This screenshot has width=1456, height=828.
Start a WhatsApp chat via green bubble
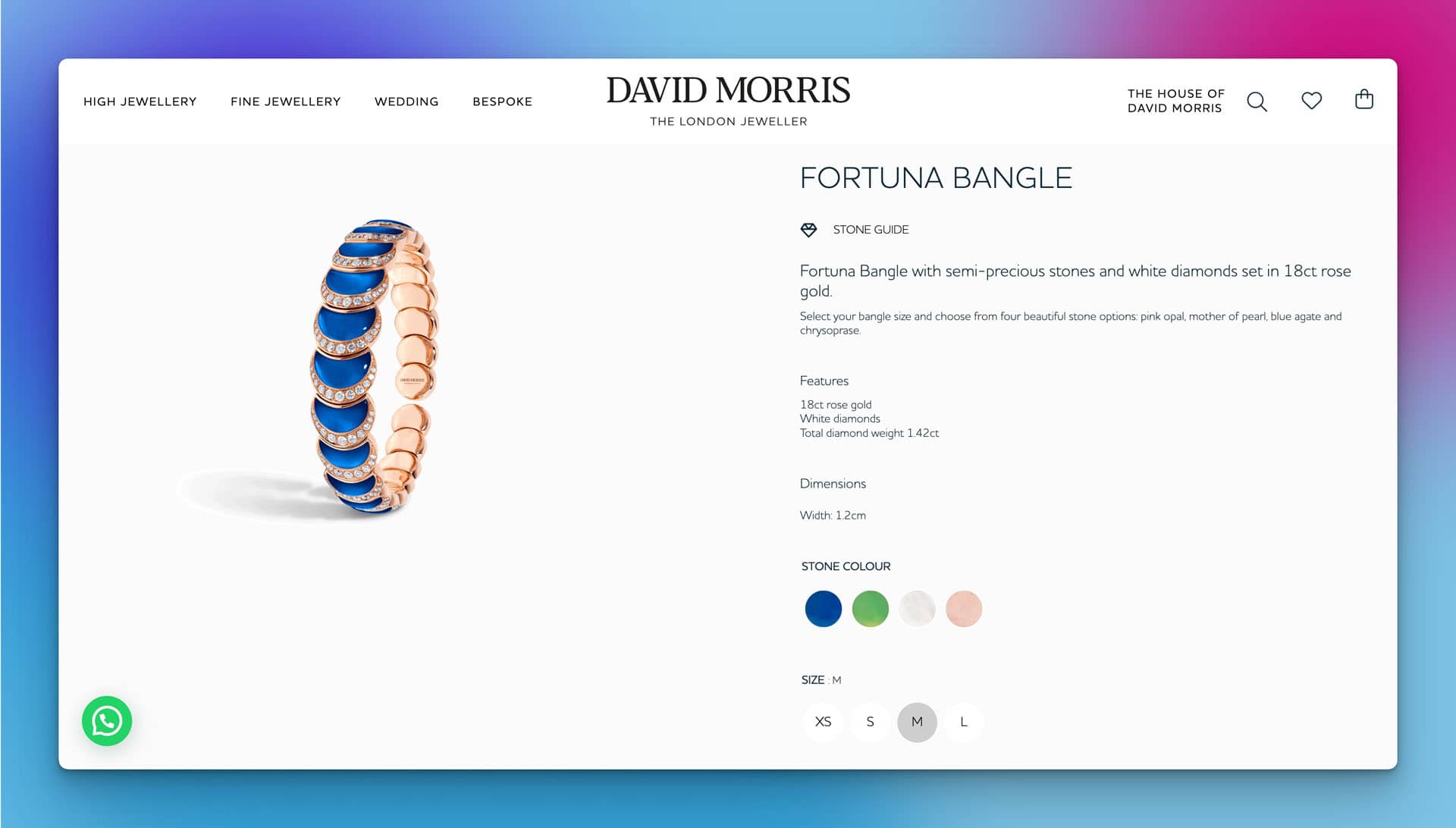[x=107, y=721]
